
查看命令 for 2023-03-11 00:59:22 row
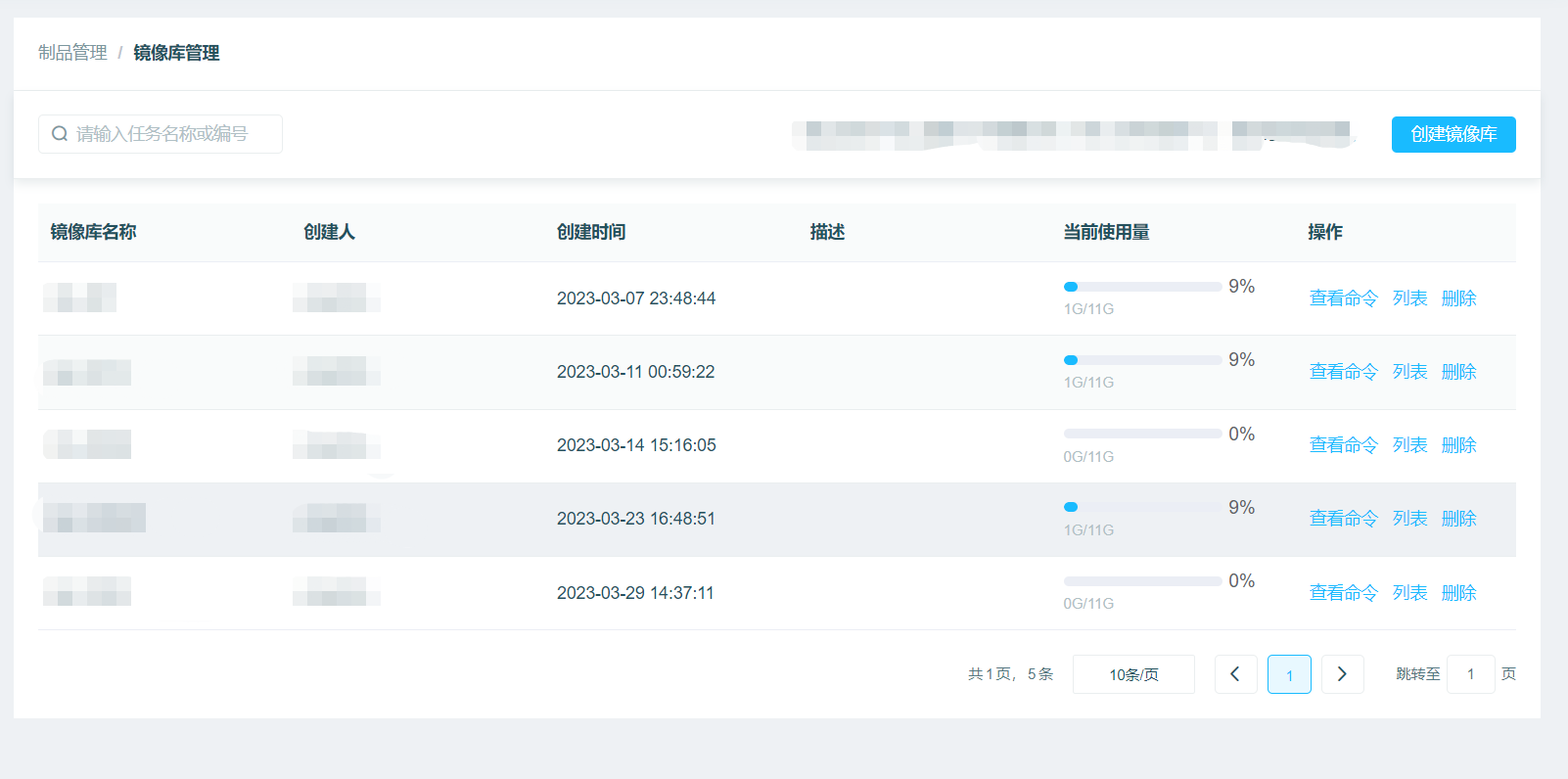1343,372
